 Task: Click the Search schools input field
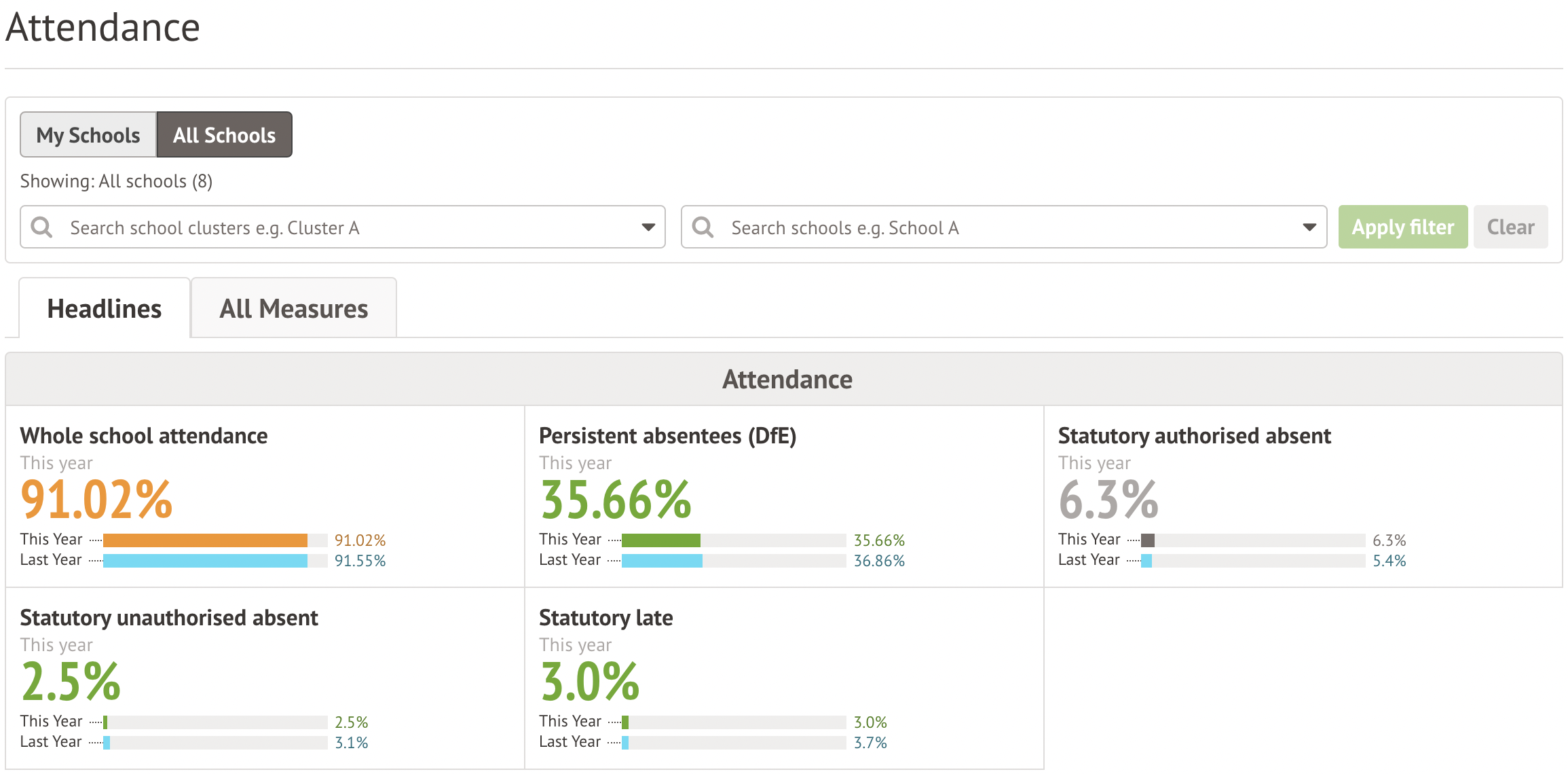pyautogui.click(x=1004, y=227)
